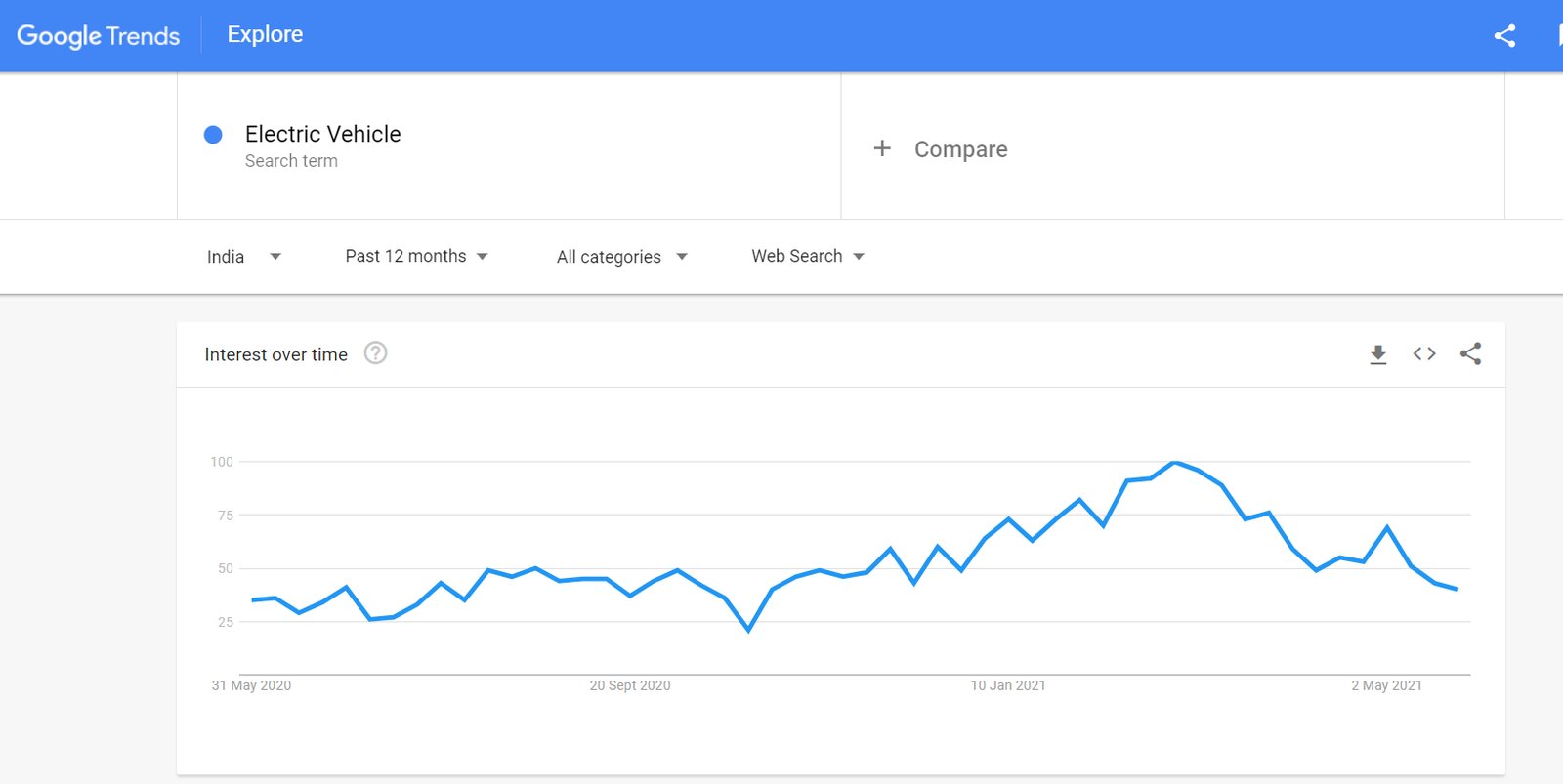Open the embed code view for the chart
This screenshot has width=1563, height=784.
point(1423,353)
